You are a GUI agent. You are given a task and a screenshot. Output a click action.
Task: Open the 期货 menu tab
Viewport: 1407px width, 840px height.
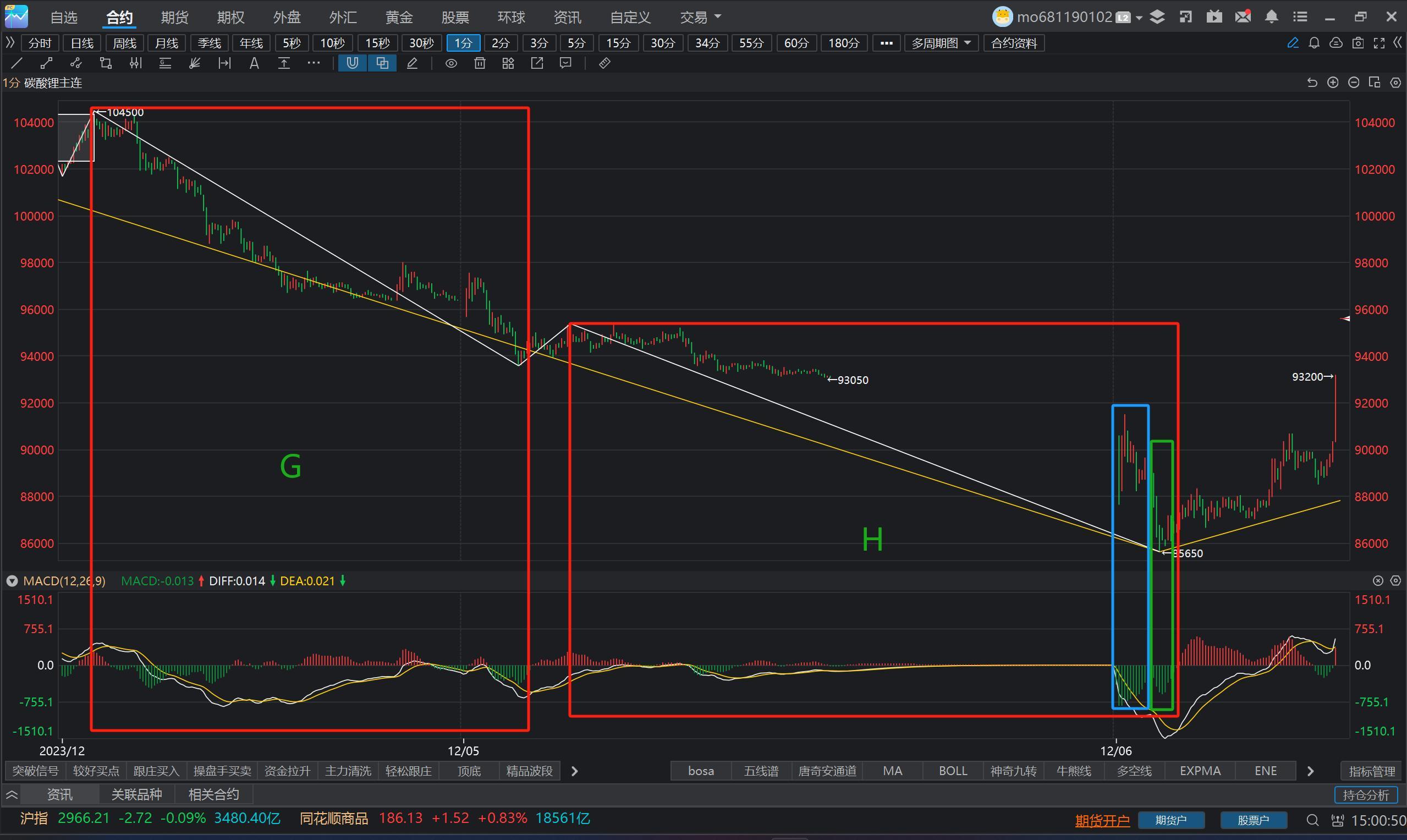[x=174, y=18]
